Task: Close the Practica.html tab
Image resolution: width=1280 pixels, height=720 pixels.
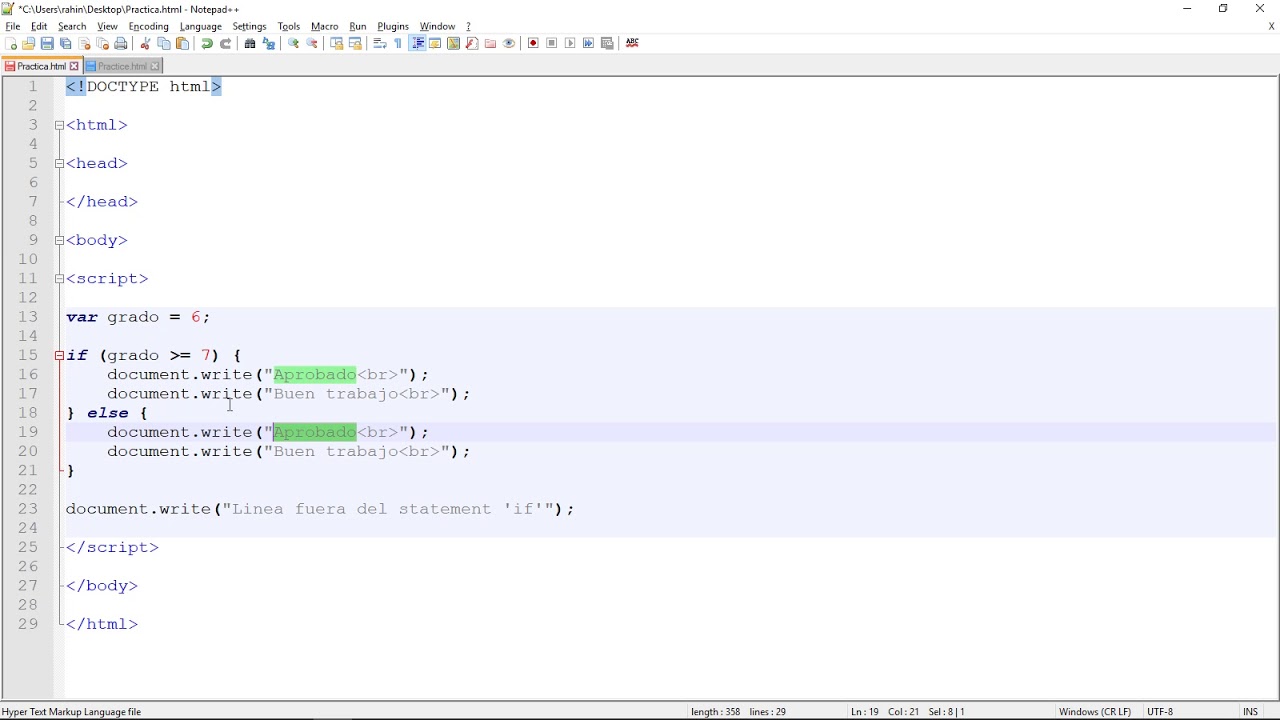Action: tap(74, 66)
